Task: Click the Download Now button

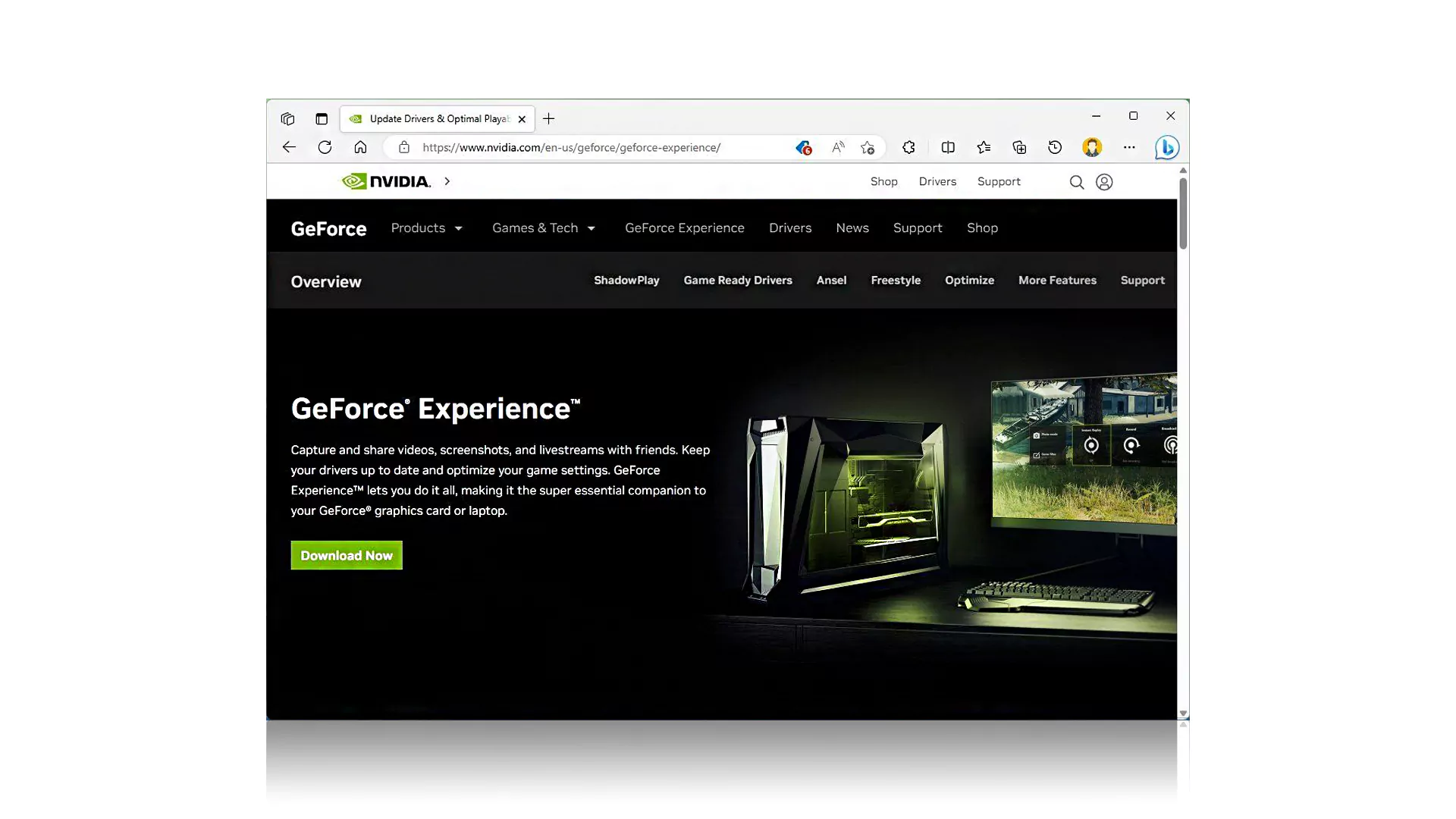Action: point(347,555)
